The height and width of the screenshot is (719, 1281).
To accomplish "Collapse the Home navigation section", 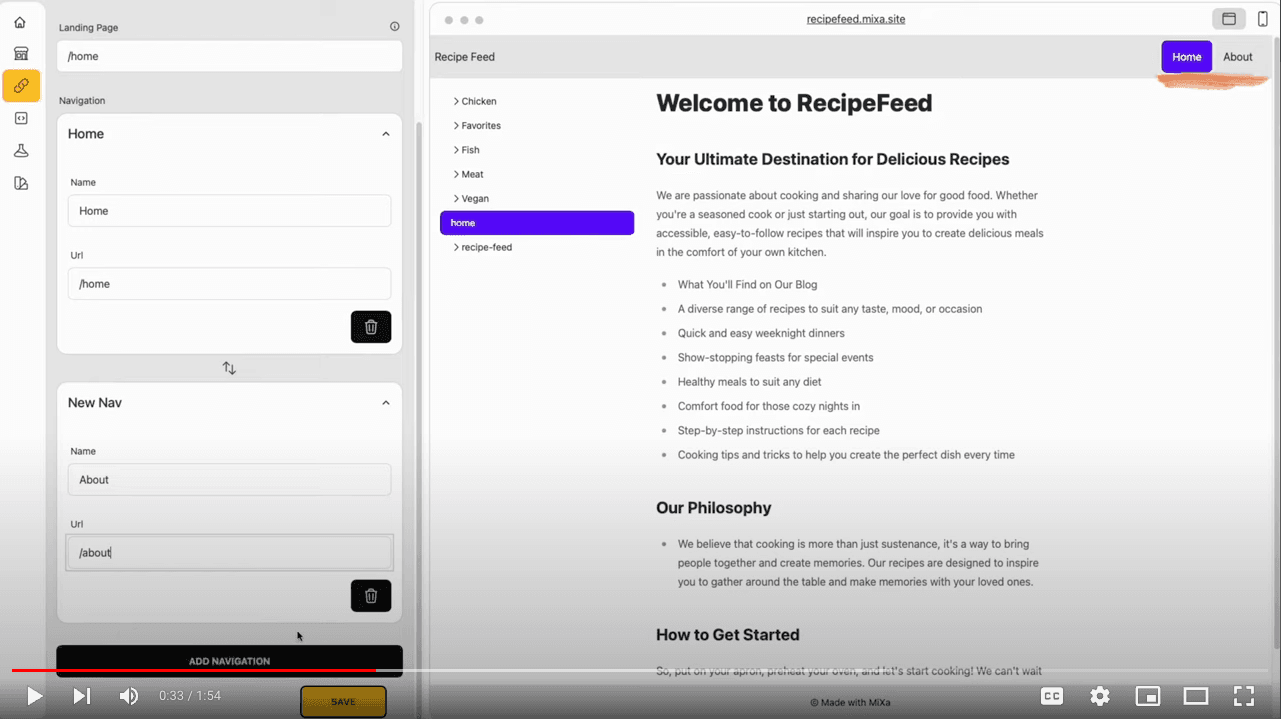I will [385, 133].
